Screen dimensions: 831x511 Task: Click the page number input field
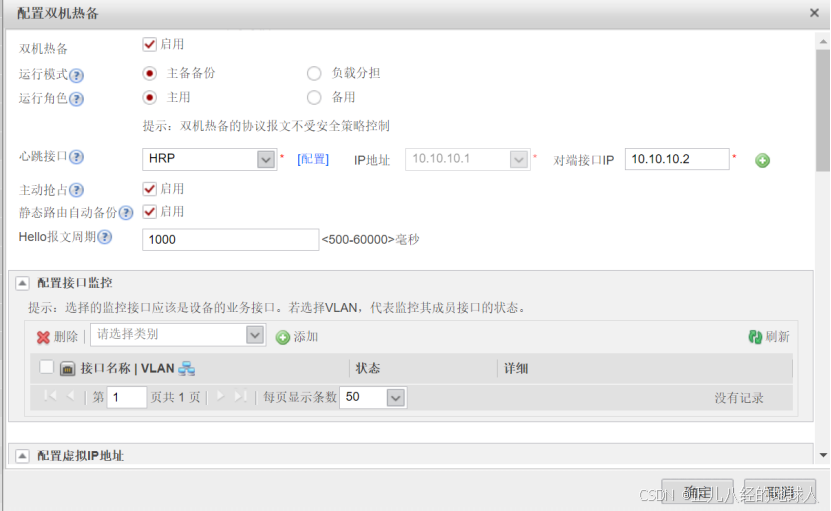tap(127, 397)
